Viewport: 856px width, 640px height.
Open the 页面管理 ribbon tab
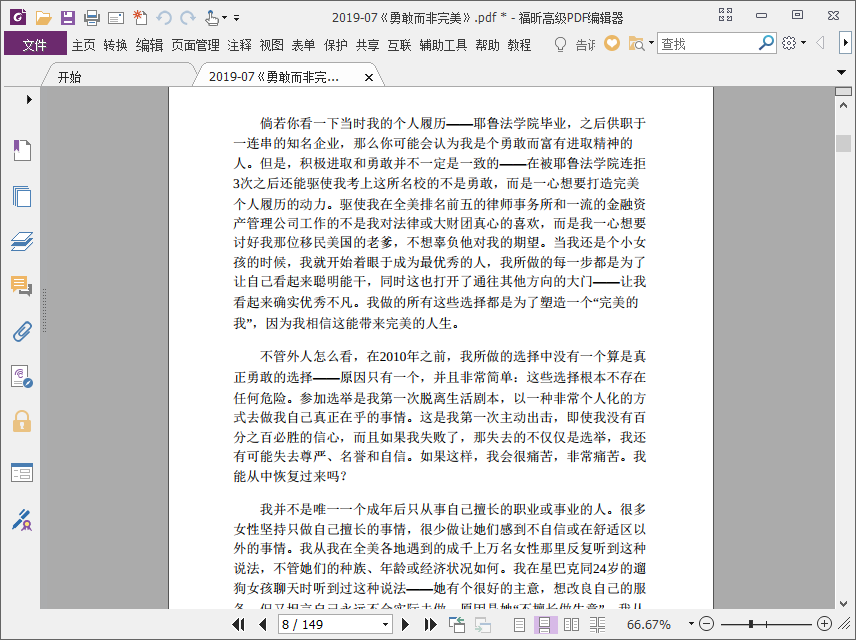click(195, 45)
